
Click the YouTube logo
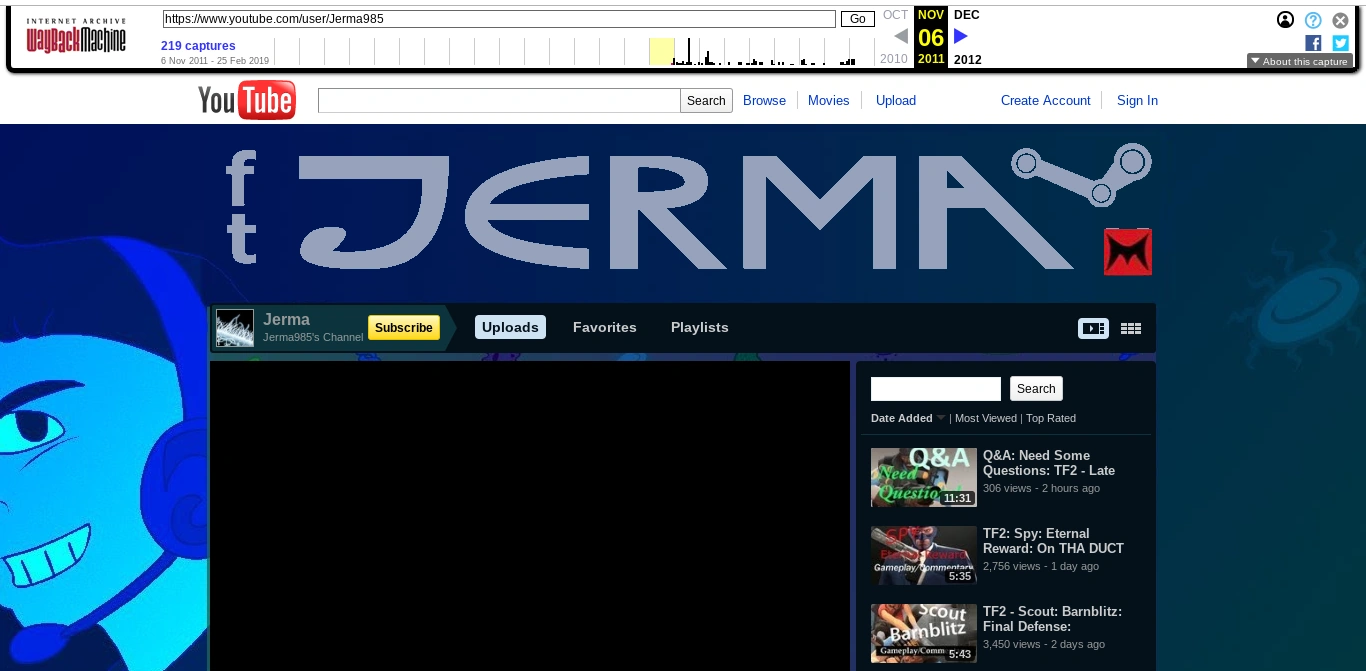(247, 100)
